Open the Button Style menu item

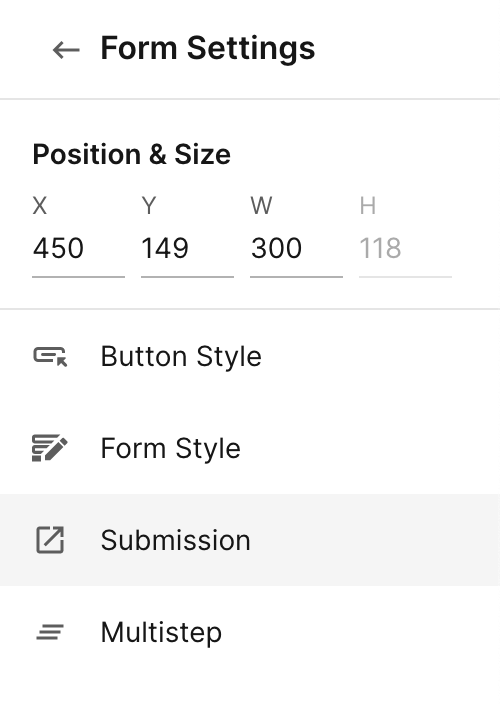tap(250, 356)
